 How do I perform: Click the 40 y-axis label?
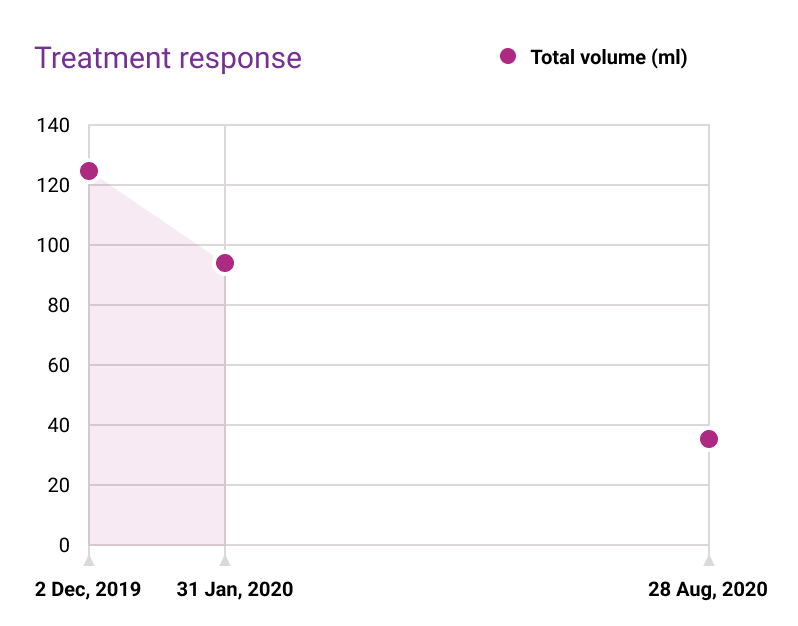point(58,426)
